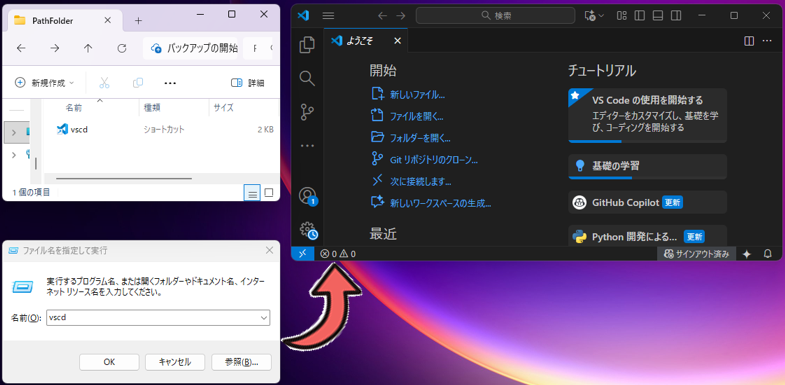Show errors and warnings in status bar

click(x=338, y=254)
